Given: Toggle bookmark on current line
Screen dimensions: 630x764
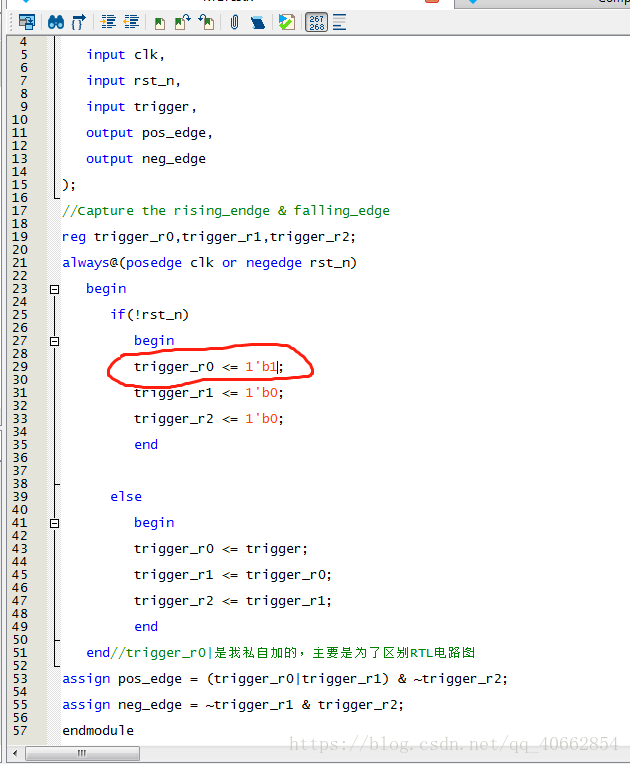Looking at the screenshot, I should click(x=160, y=23).
